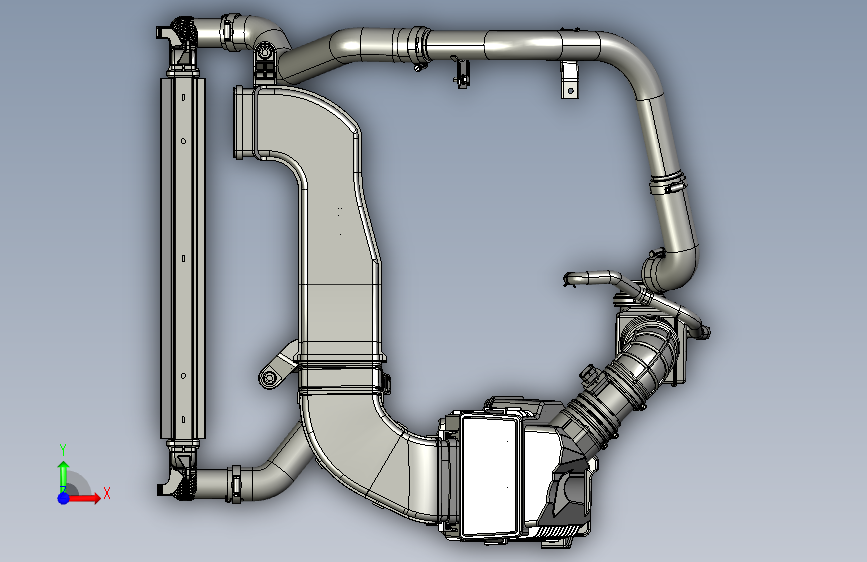The height and width of the screenshot is (562, 867).
Task: Click the red X axis arrow of the triad
Action: [x=85, y=498]
